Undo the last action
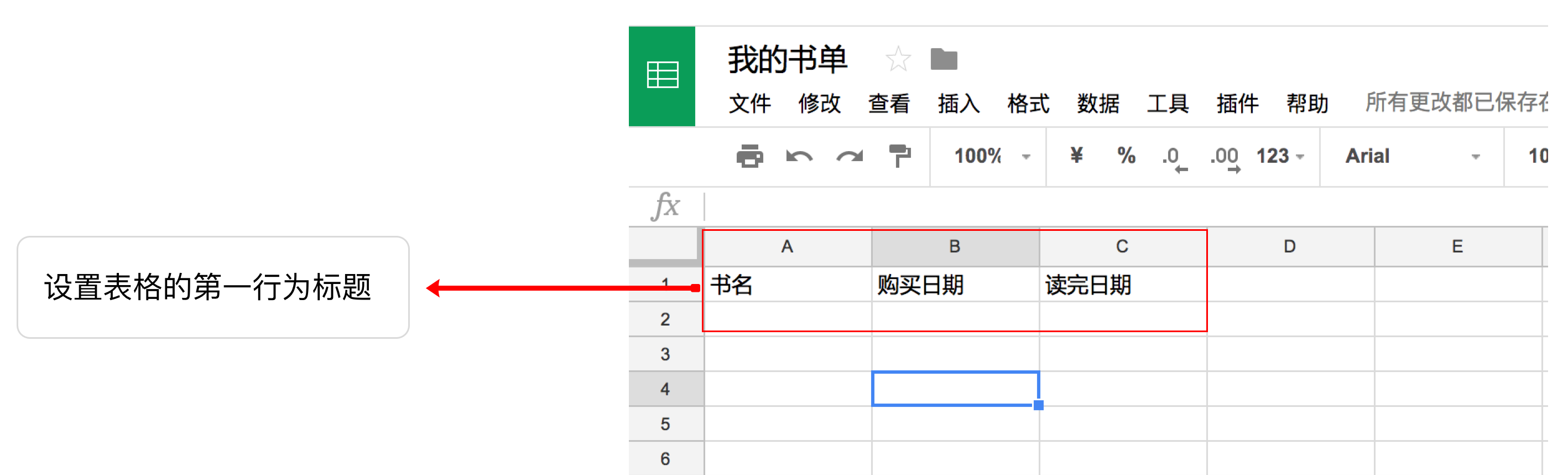Viewport: 1568px width, 475px height. pyautogui.click(x=799, y=157)
